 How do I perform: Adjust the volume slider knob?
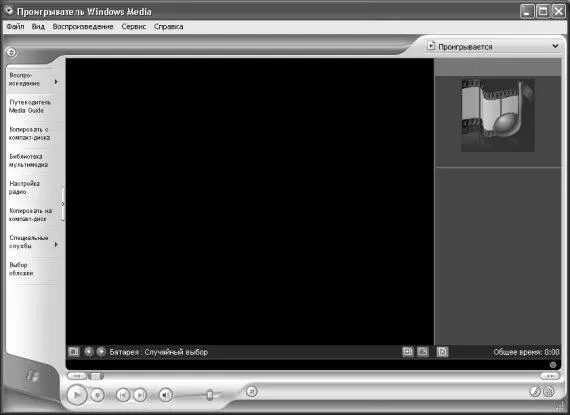[210, 395]
